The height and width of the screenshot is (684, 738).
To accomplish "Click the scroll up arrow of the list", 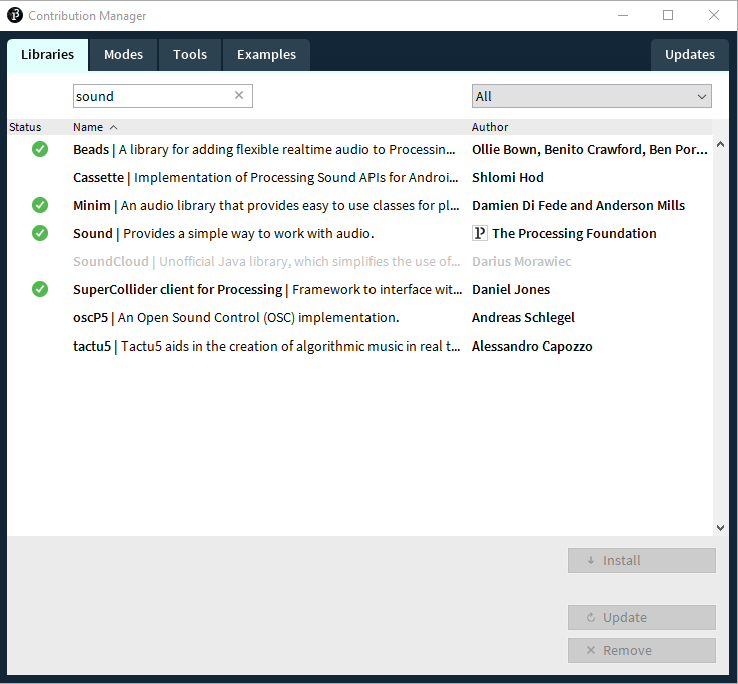I will coord(720,145).
